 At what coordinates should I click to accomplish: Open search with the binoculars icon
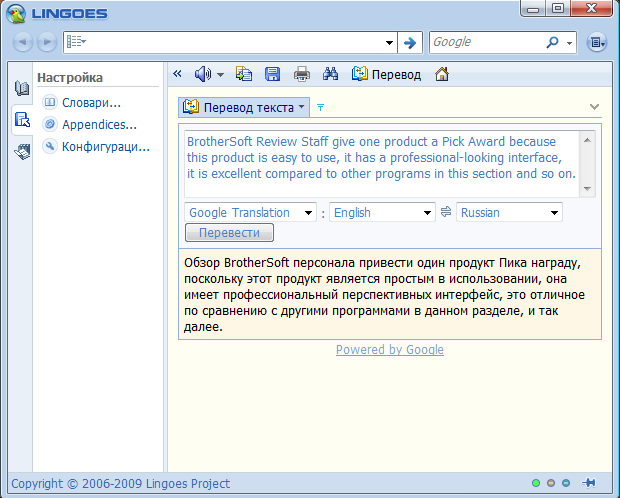click(331, 74)
